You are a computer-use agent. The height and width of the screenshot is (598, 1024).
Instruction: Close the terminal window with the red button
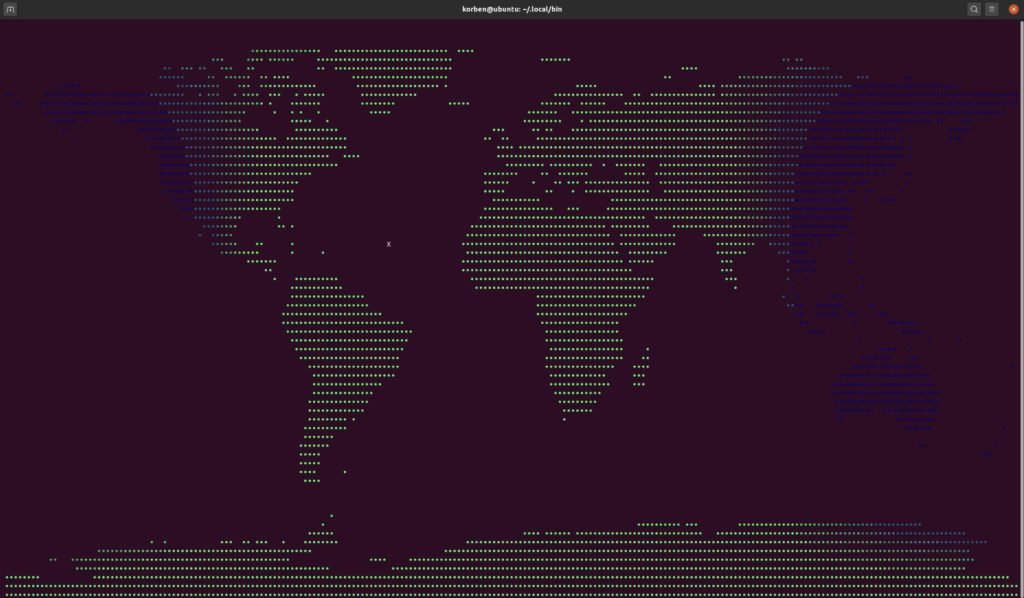pos(1014,9)
